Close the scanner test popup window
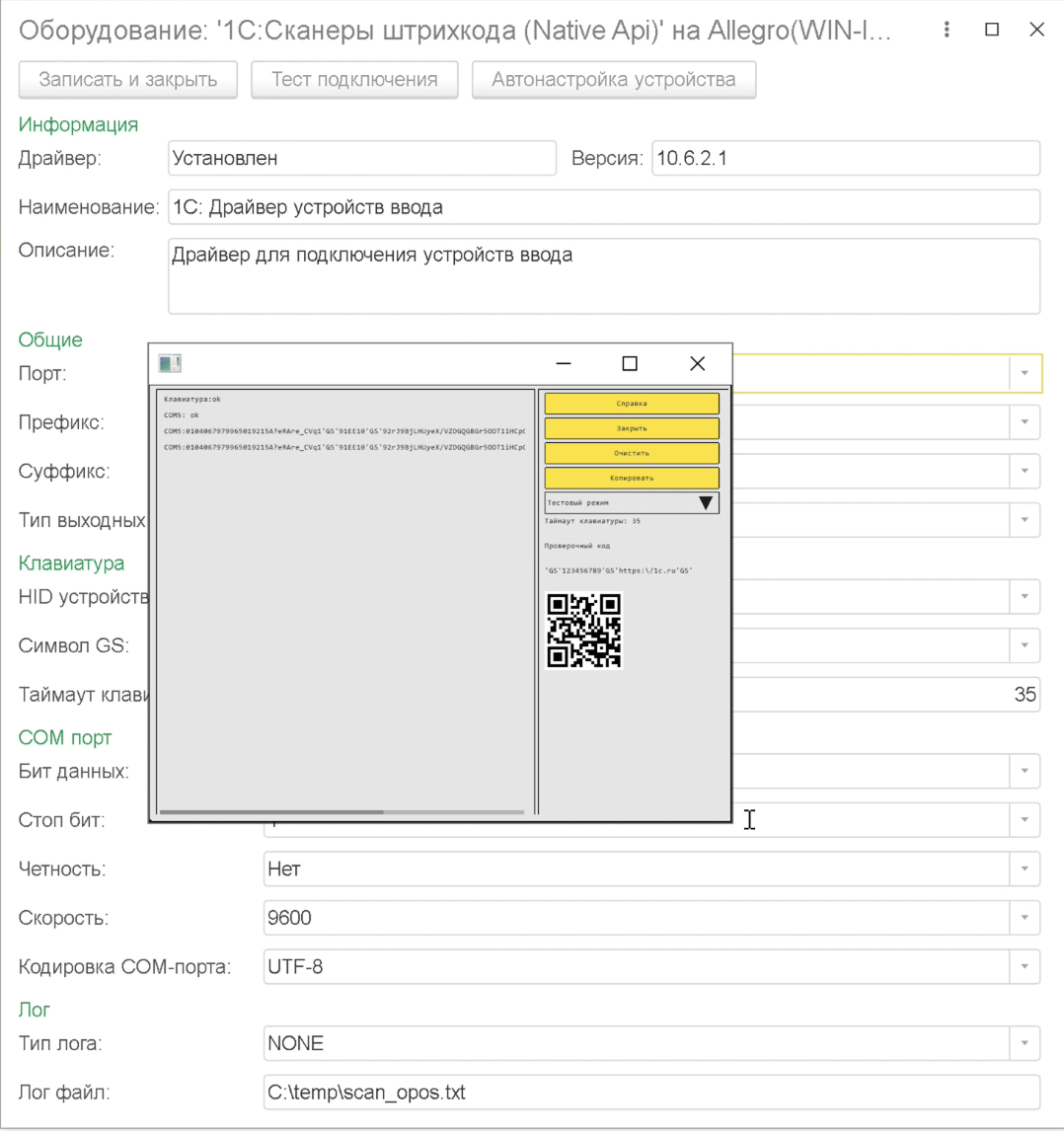The image size is (1064, 1131). 697,364
